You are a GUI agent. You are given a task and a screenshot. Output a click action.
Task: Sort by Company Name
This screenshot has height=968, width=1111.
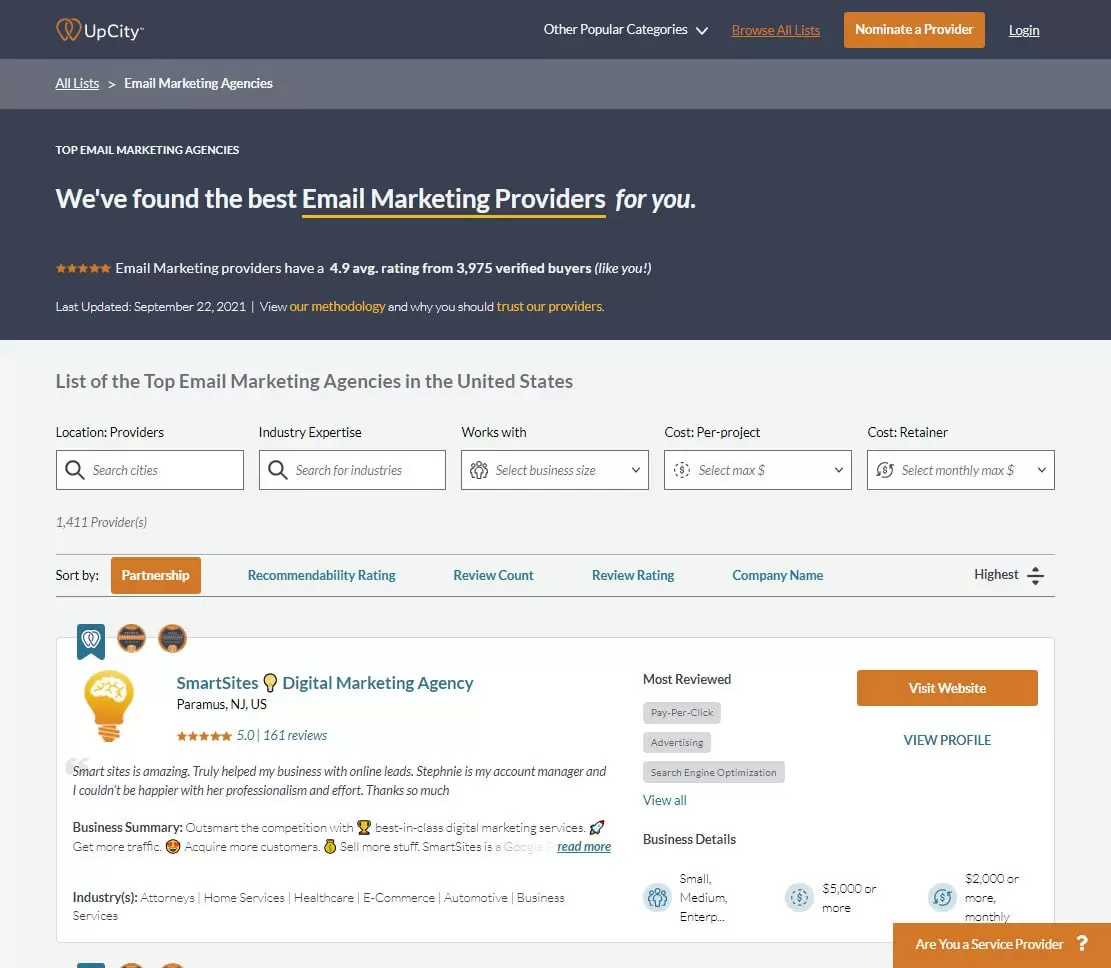tap(777, 575)
